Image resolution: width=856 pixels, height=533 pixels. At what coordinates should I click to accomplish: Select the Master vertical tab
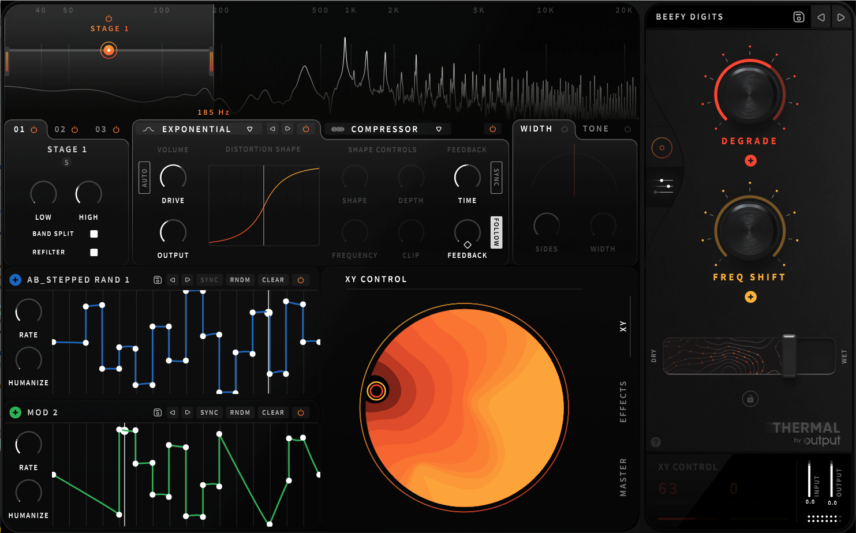pos(623,477)
